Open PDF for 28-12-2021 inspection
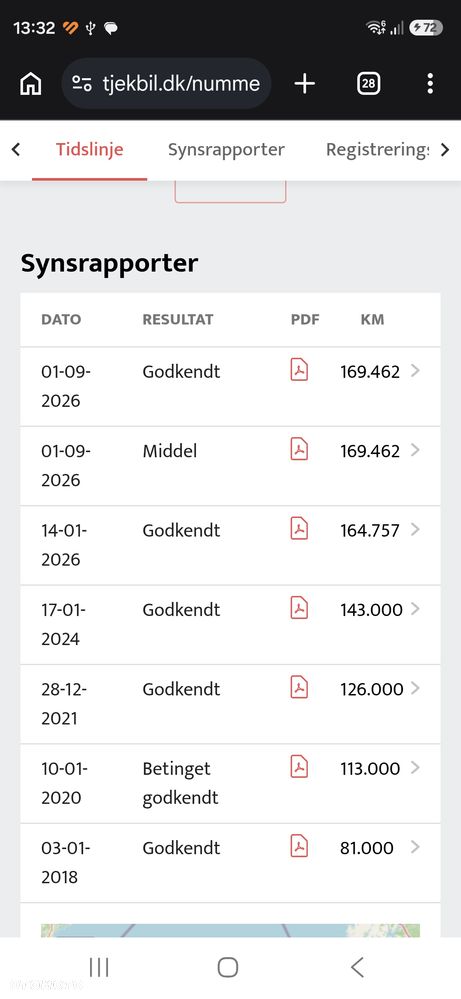Image resolution: width=461 pixels, height=999 pixels. 299,688
